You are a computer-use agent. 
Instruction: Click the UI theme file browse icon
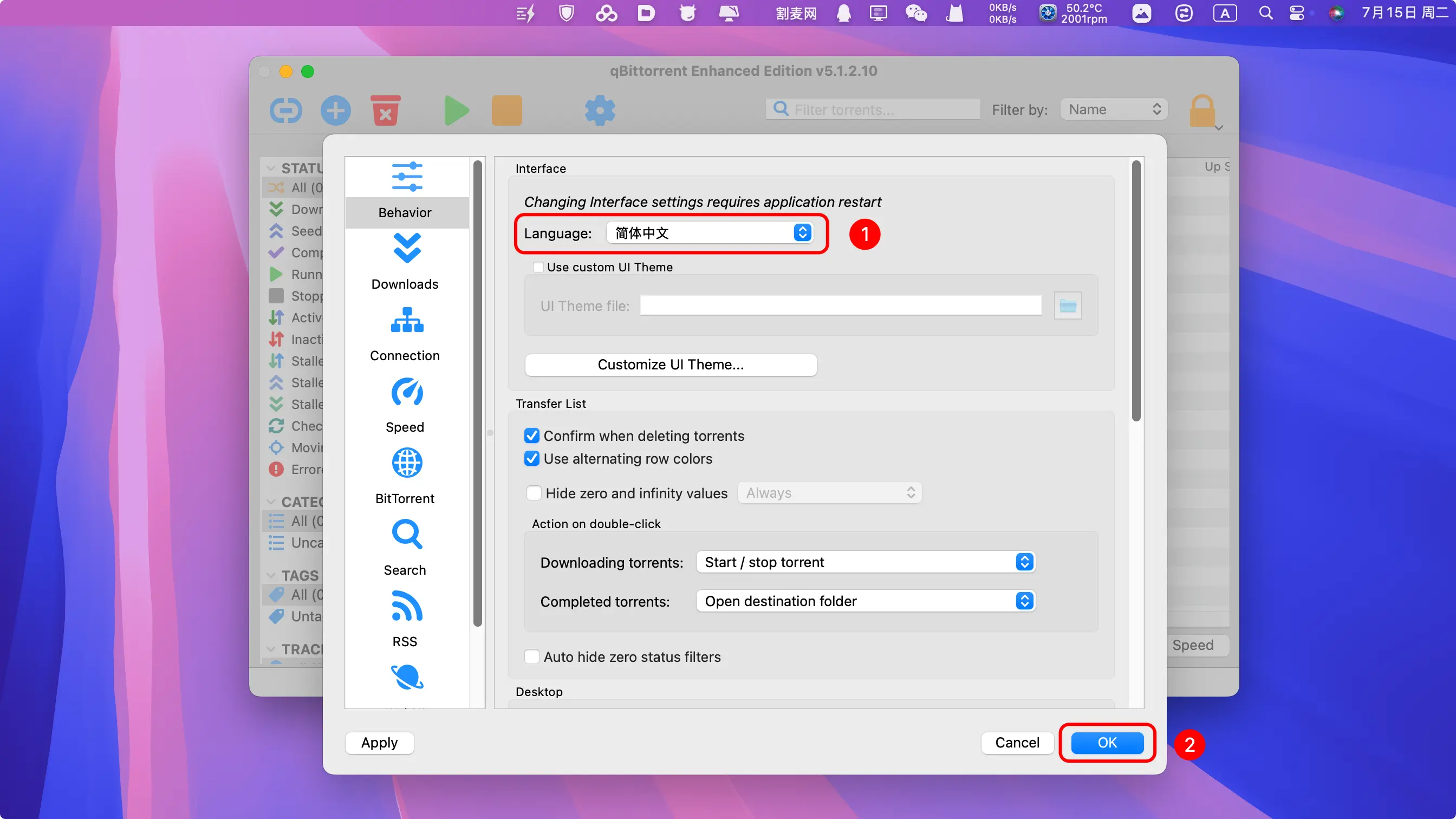click(1067, 306)
